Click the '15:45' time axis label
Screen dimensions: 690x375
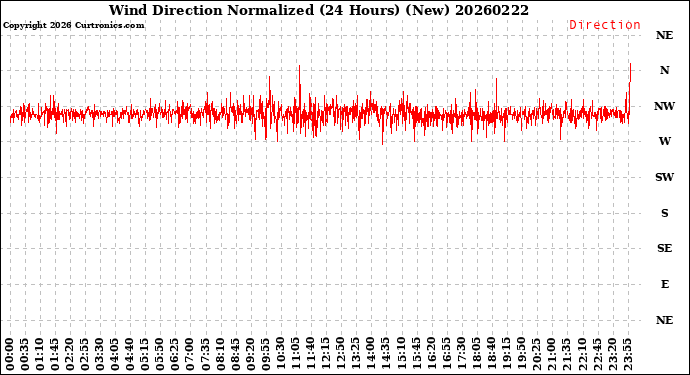[416, 354]
